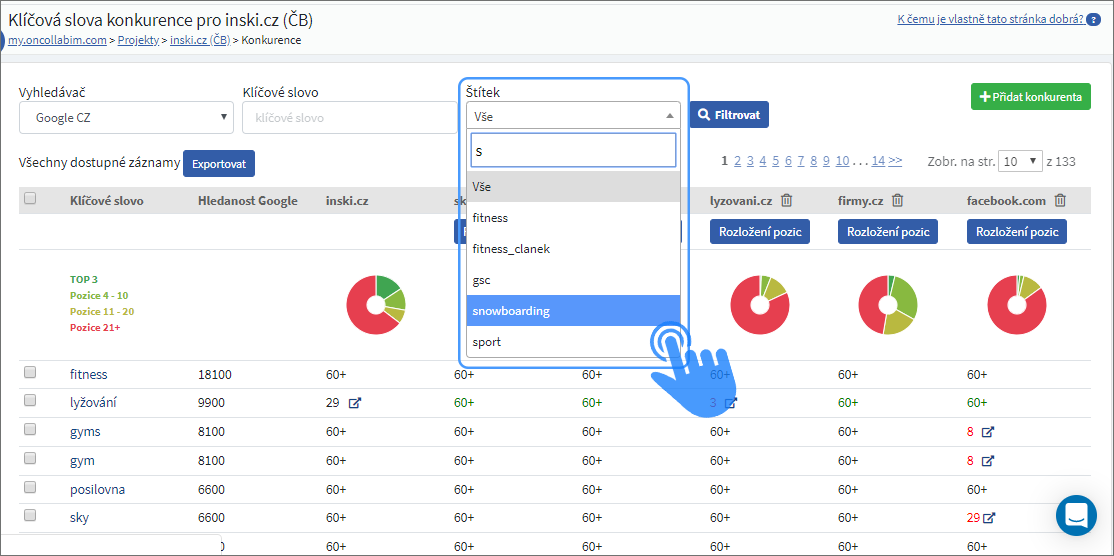Screen dimensions: 1114x556
Task: Check the posilovna keyword row checkbox
Action: coord(30,487)
